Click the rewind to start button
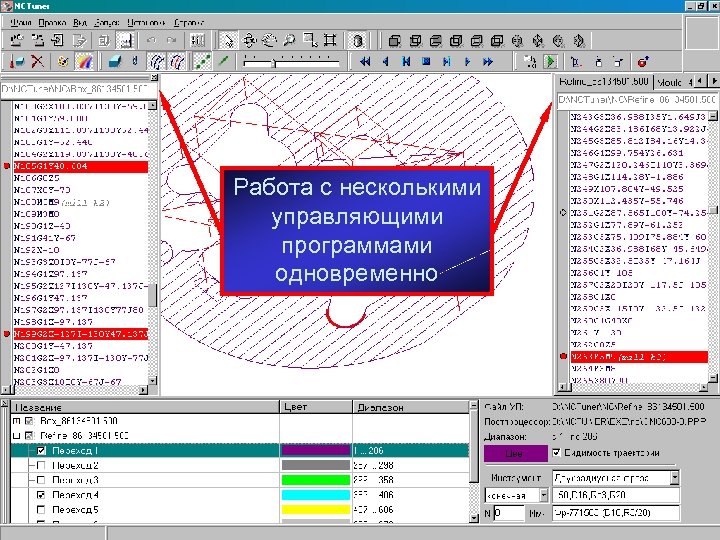Screen dimensions: 720x540 pos(365,61)
